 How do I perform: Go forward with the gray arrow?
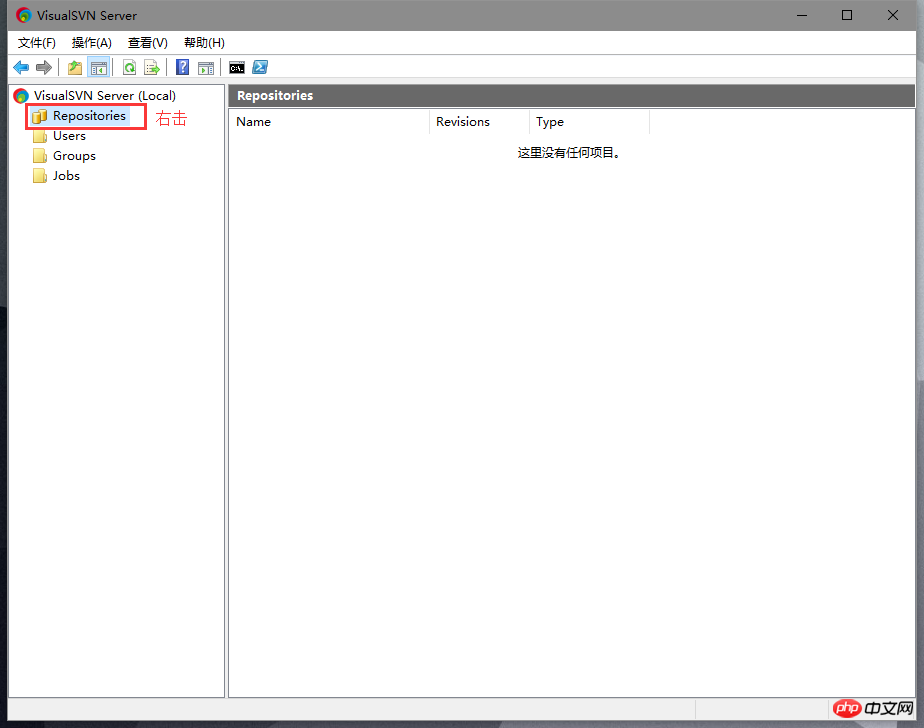point(44,68)
